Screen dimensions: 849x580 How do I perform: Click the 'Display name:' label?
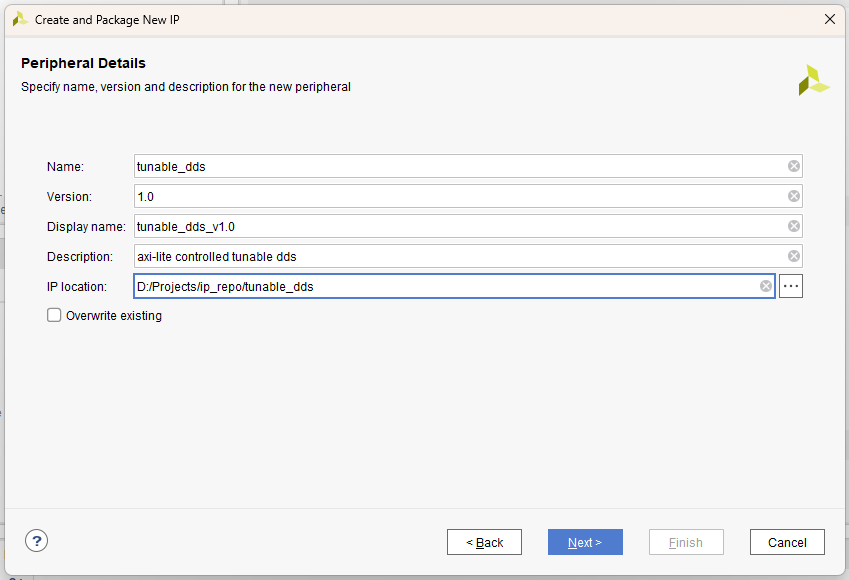click(86, 227)
